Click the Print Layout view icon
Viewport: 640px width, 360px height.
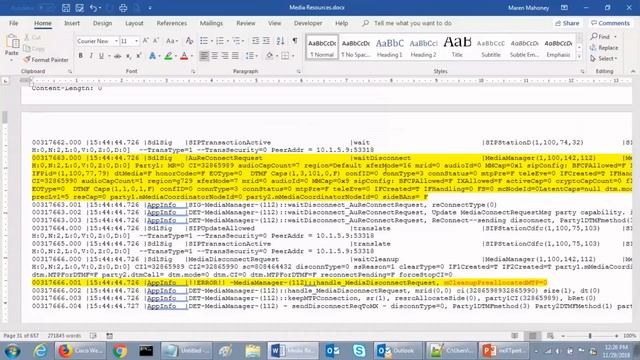(533, 336)
